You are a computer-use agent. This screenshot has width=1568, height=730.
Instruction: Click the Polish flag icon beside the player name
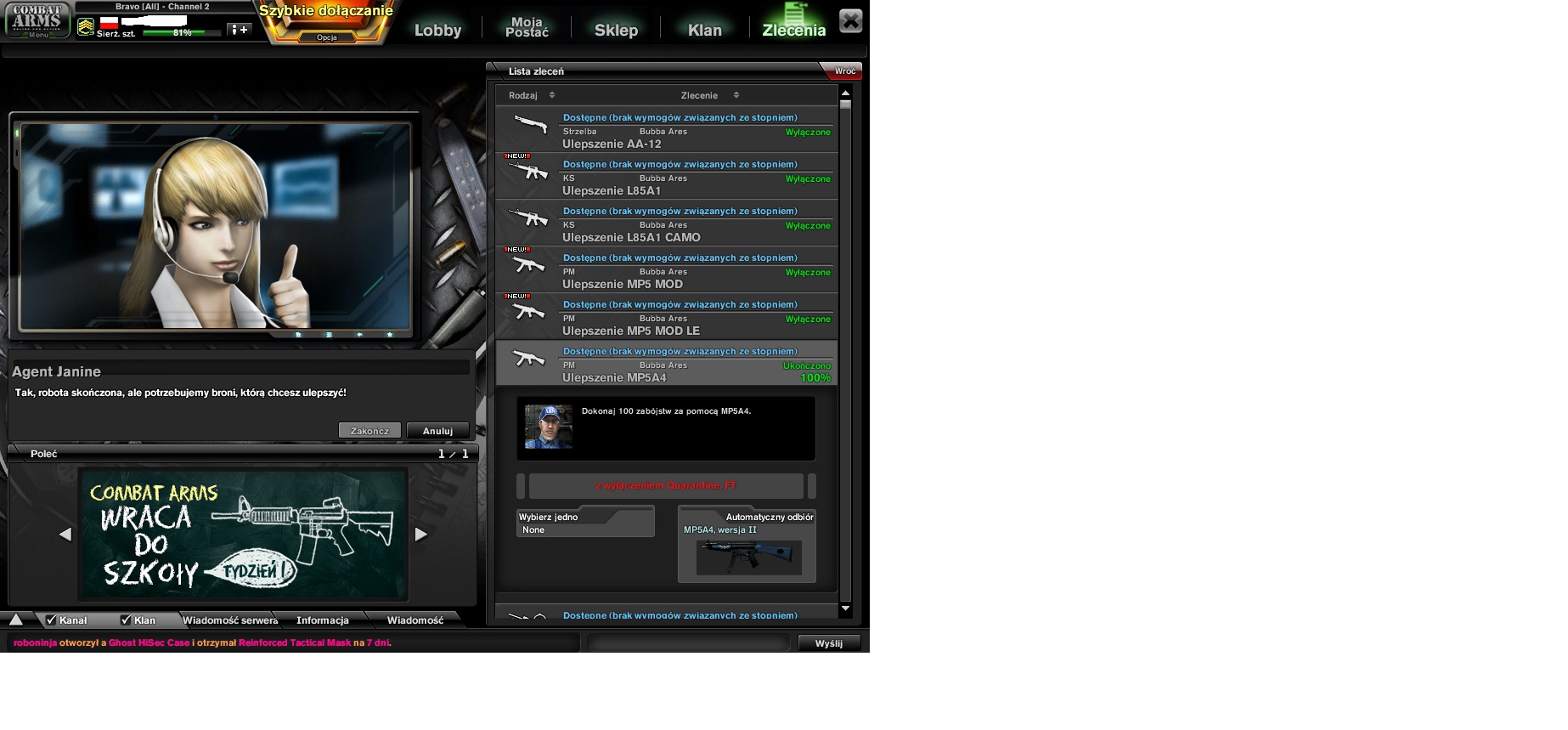click(109, 22)
